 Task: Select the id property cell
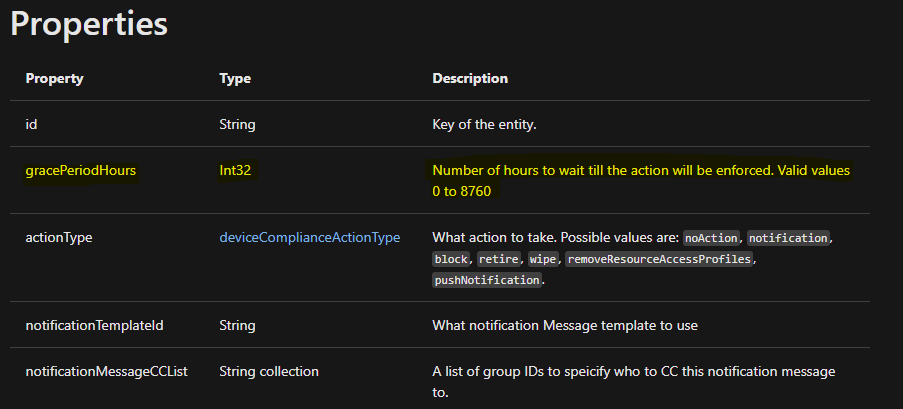click(32, 125)
